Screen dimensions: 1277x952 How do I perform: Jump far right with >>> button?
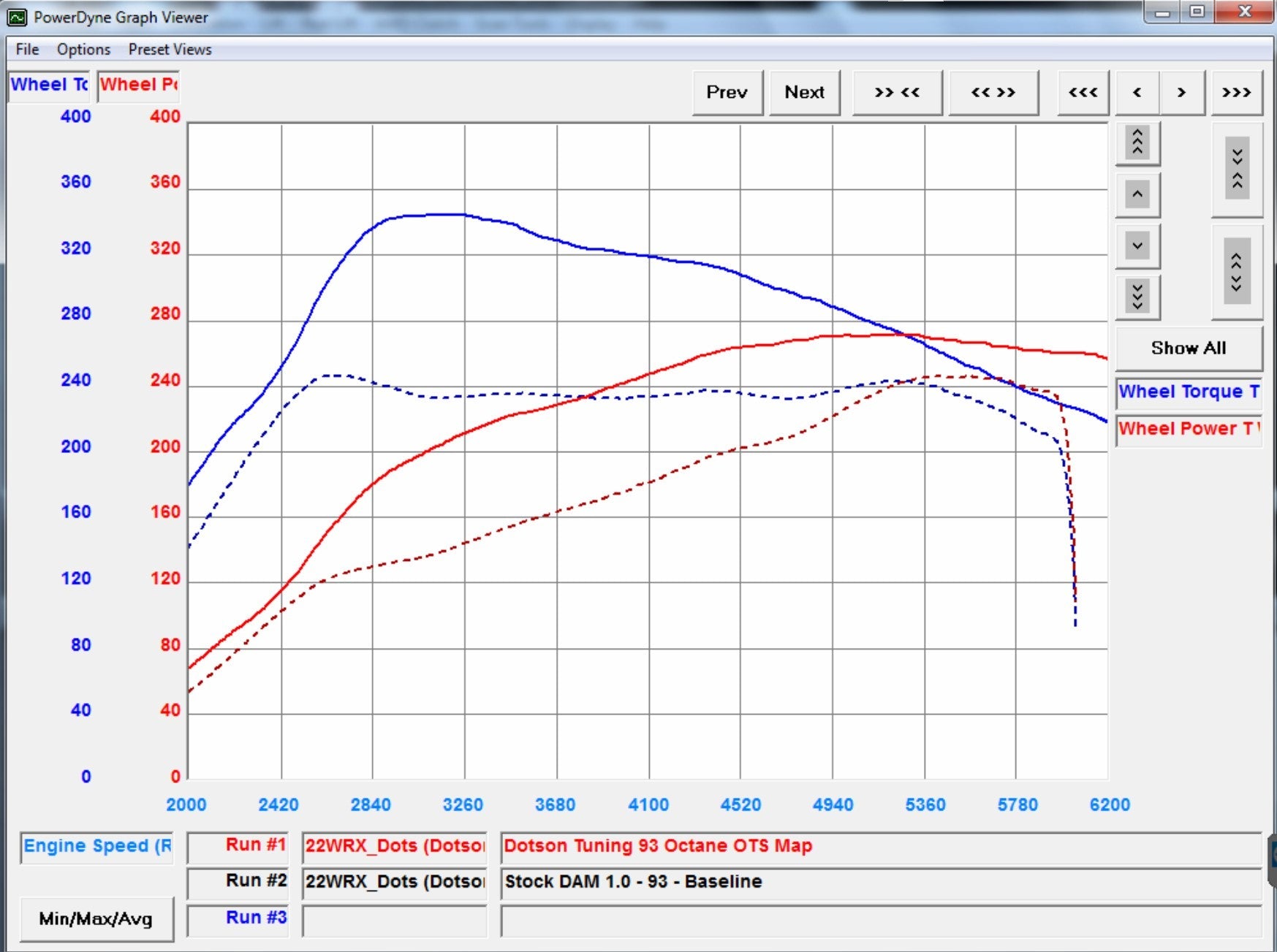click(x=1237, y=93)
